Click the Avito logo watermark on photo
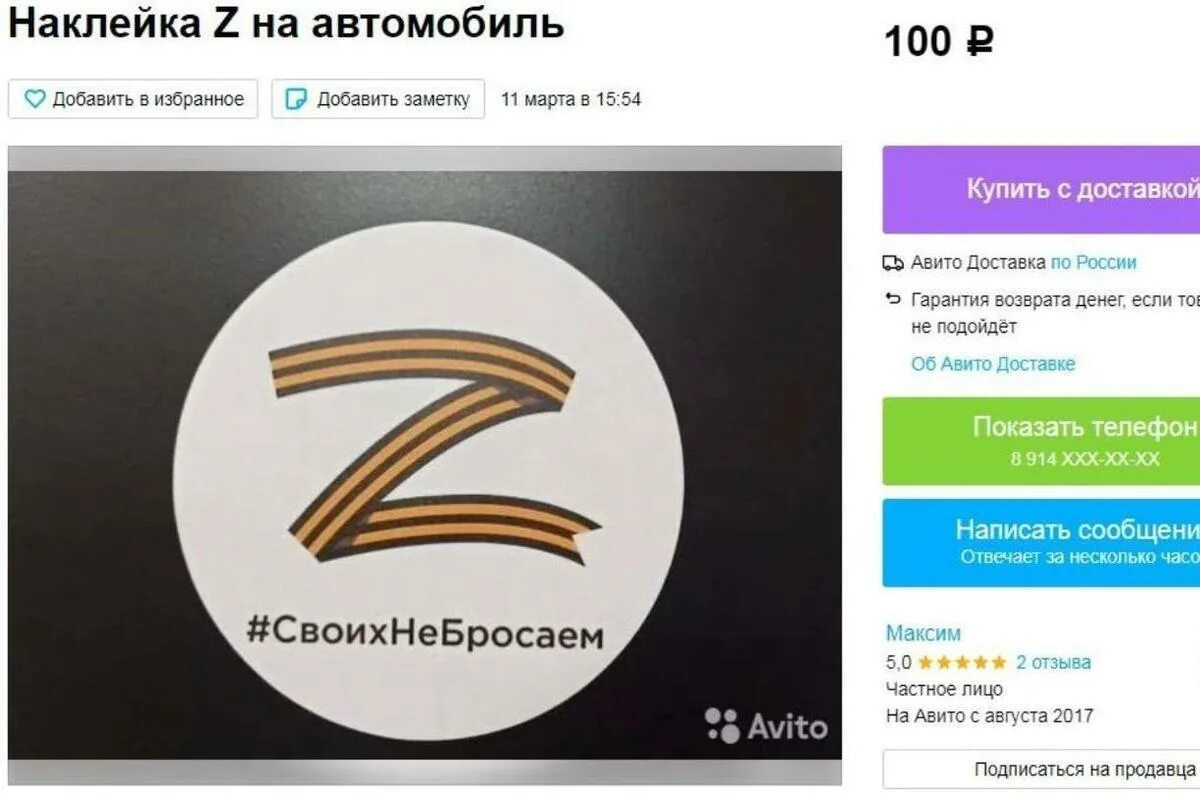This screenshot has height=800, width=1200. 766,726
